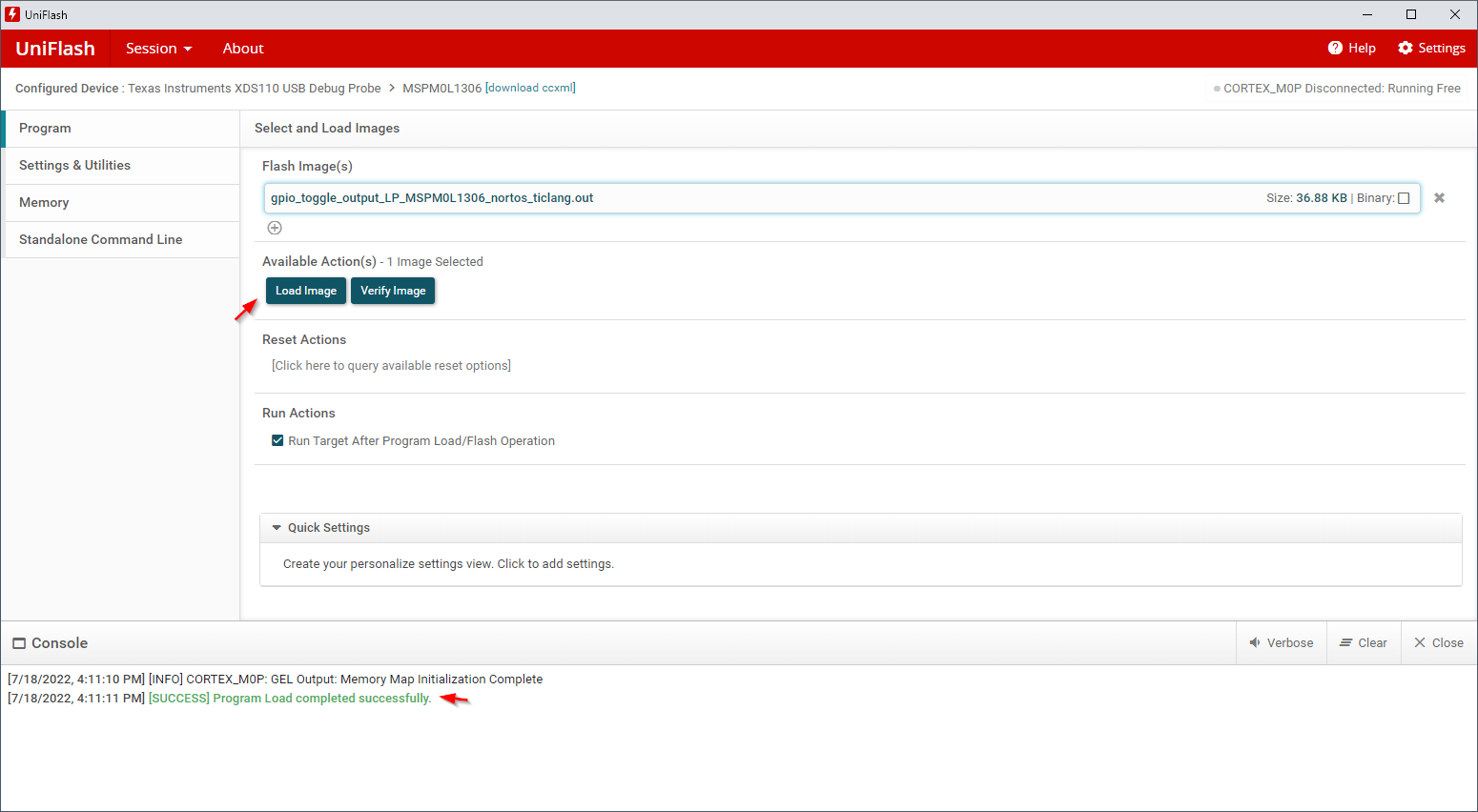Click the download ccxml link
This screenshot has height=812, width=1478.
click(531, 88)
